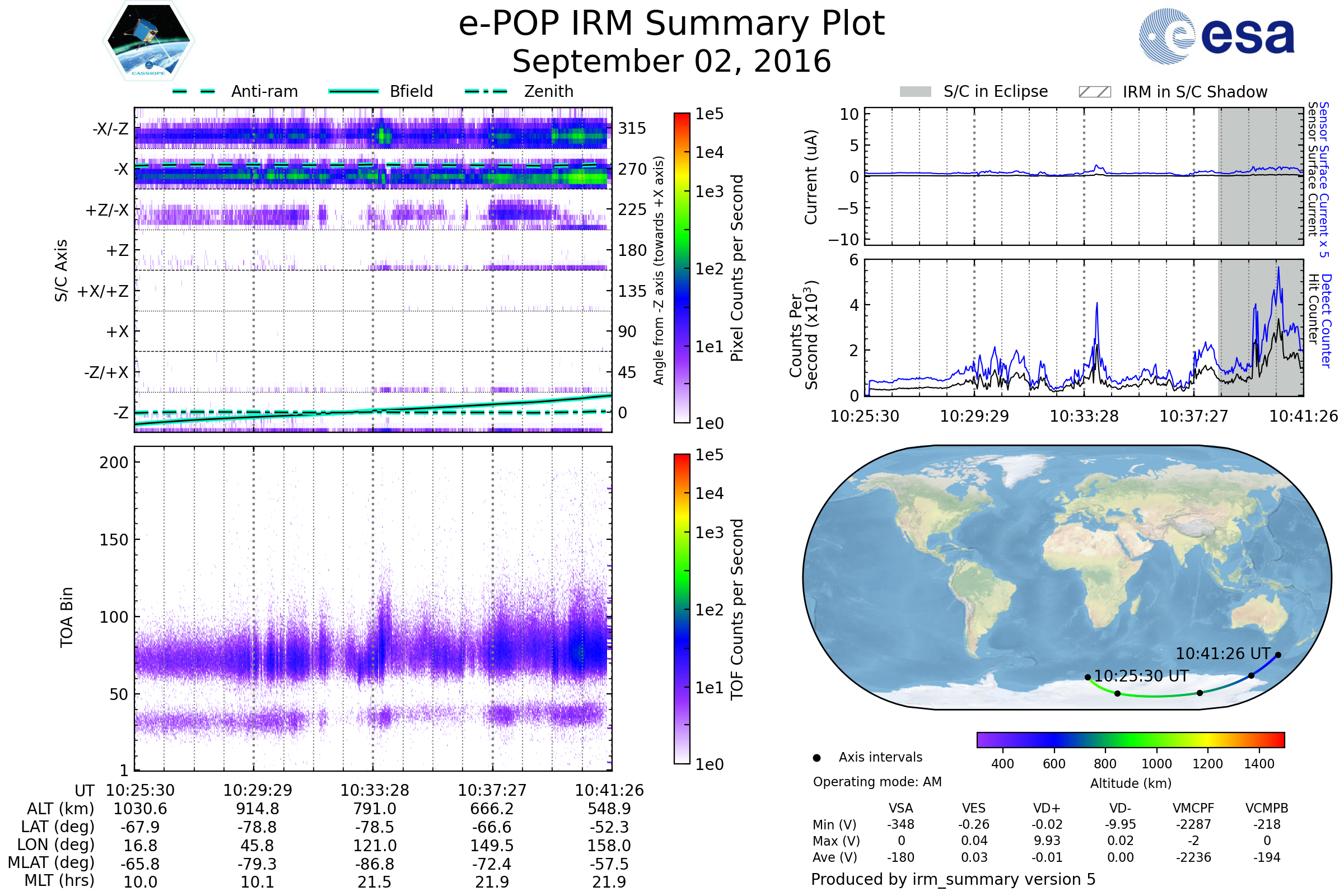The image size is (1344, 896).
Task: Click the Bfield solid legend line
Action: coord(353,91)
